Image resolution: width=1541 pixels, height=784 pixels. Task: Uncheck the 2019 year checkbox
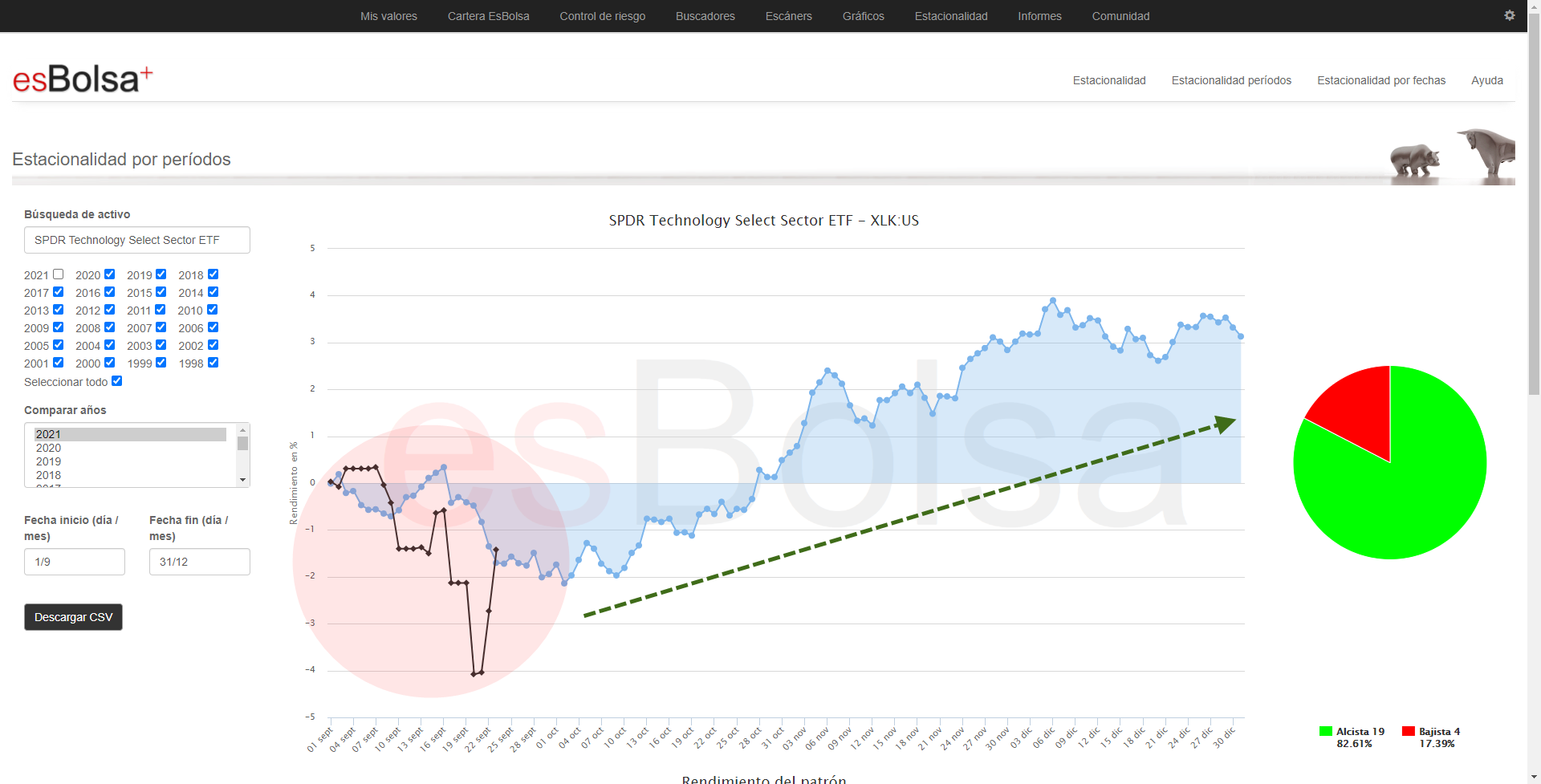coord(161,274)
